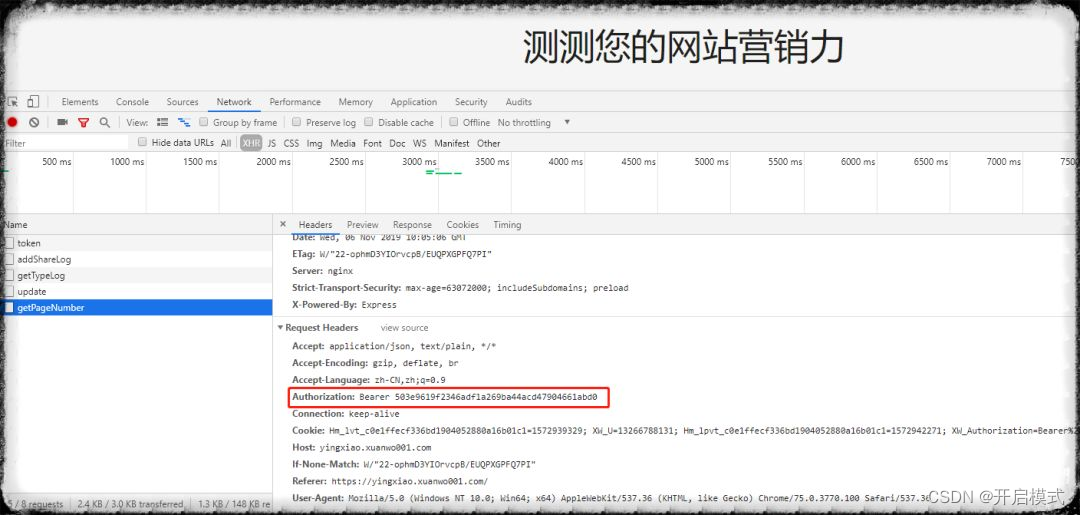Screen dimensions: 1080x515
Task: Click the 5000 ms timeline marker
Action: click(712, 162)
